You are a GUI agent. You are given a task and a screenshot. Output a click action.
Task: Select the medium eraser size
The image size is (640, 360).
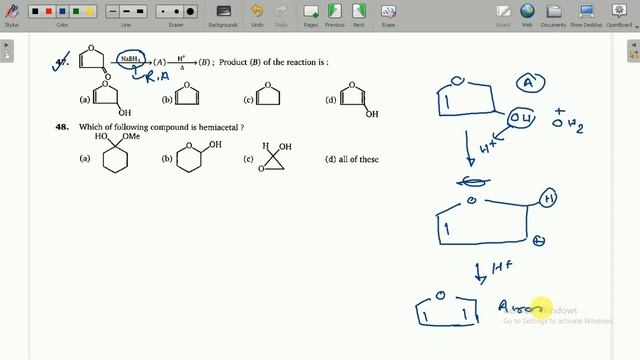click(x=176, y=11)
